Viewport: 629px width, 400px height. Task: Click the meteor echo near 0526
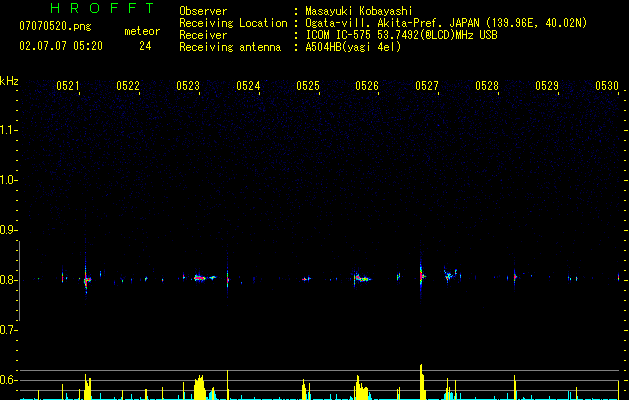point(362,278)
